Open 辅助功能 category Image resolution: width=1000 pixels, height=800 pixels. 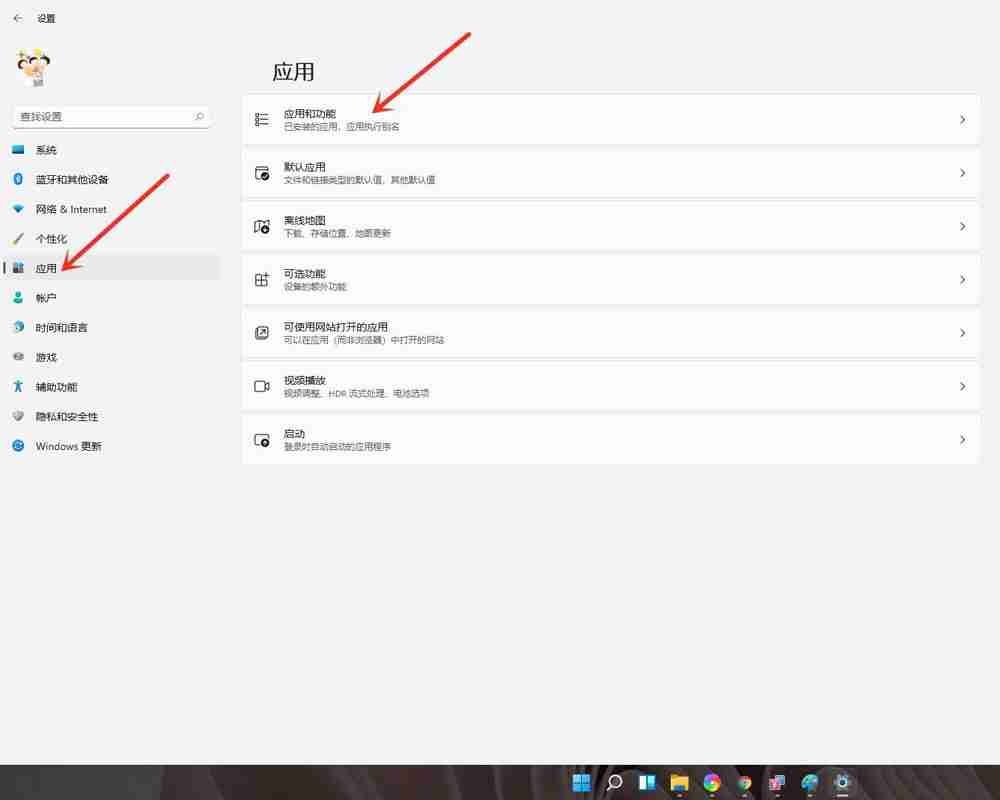coord(112,387)
